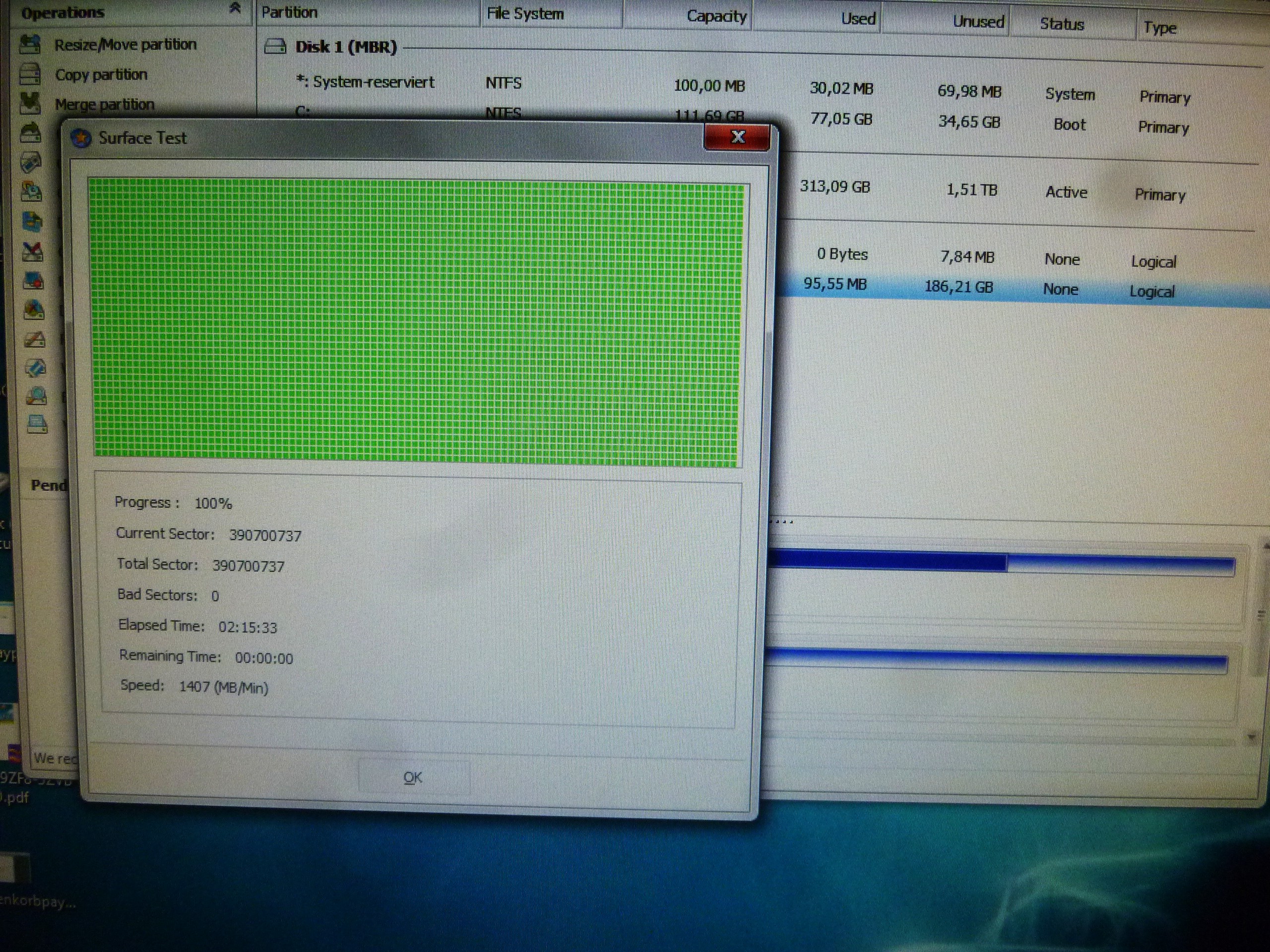Click the drive icon with red pencil in sidebar

coord(34,339)
